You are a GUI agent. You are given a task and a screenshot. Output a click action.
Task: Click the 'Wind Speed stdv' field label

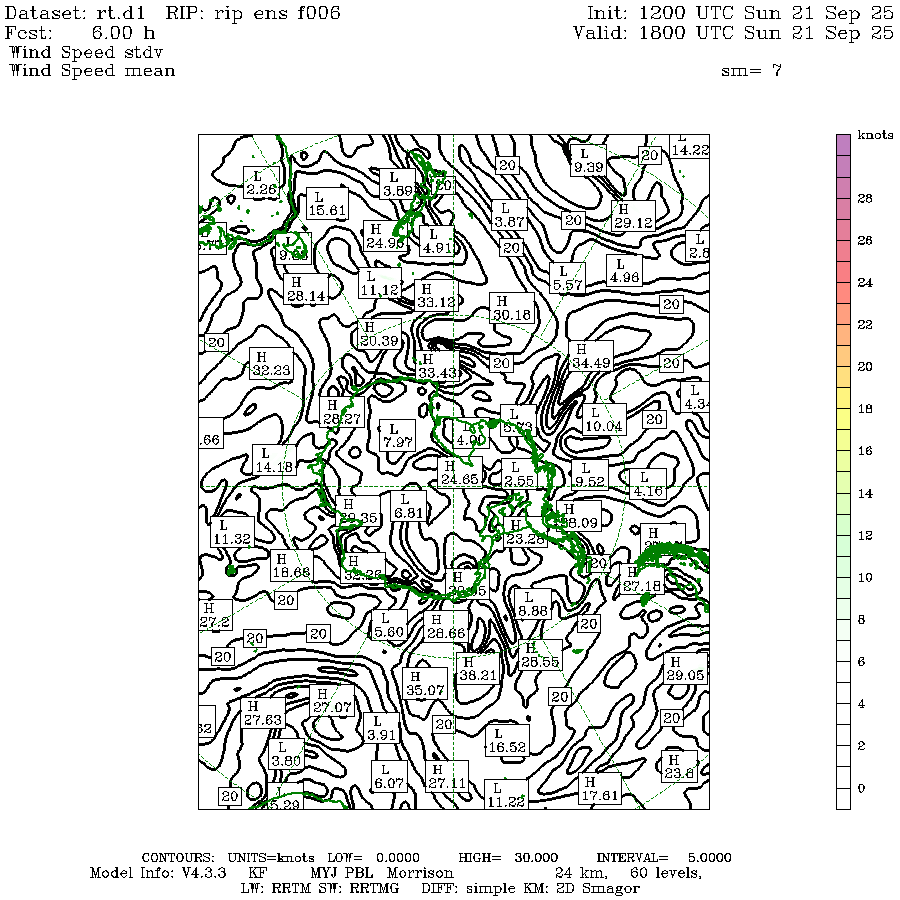click(x=86, y=52)
